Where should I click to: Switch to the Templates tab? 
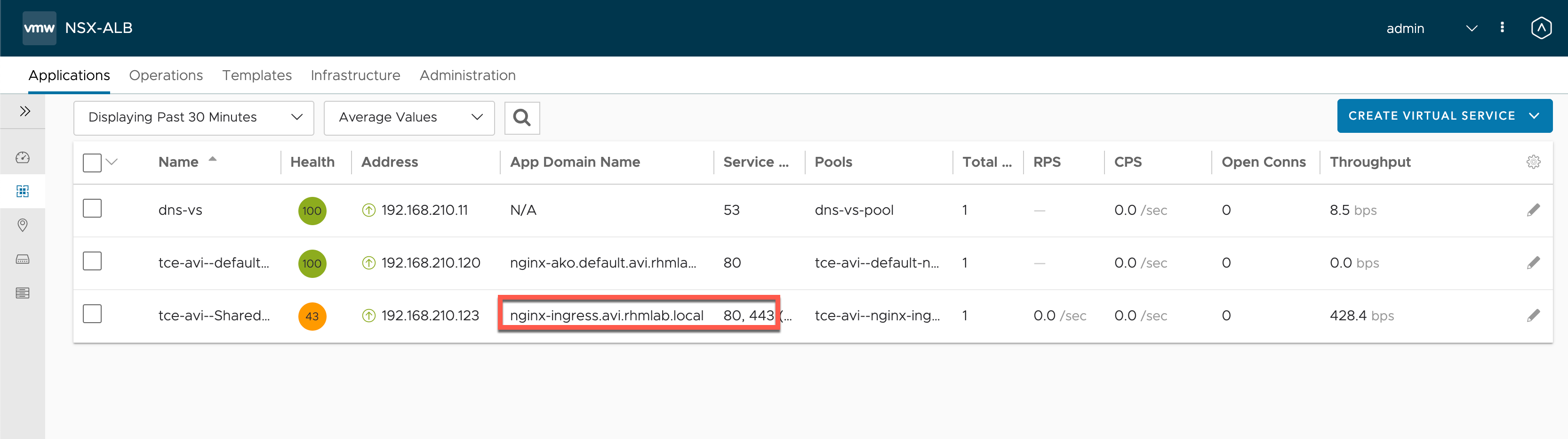point(257,75)
